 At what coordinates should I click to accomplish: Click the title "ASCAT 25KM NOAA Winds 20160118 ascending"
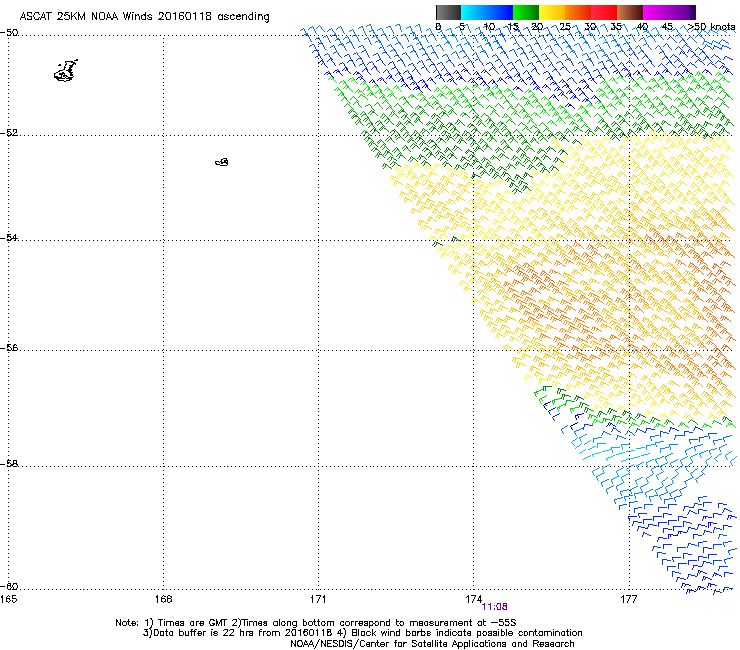click(x=144, y=17)
